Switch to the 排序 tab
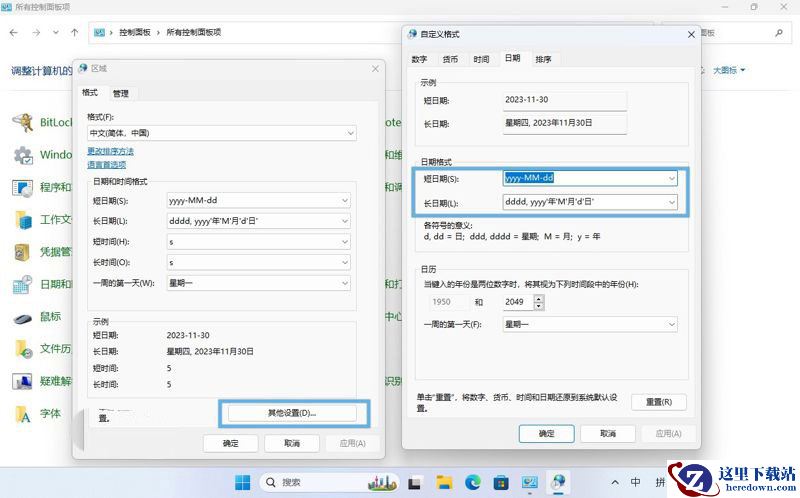 pos(543,59)
